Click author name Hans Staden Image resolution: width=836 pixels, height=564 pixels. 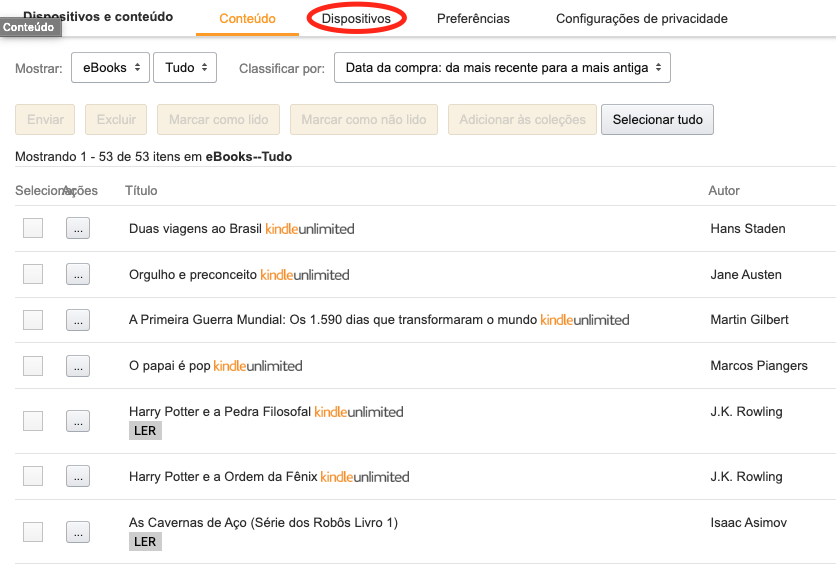click(747, 229)
